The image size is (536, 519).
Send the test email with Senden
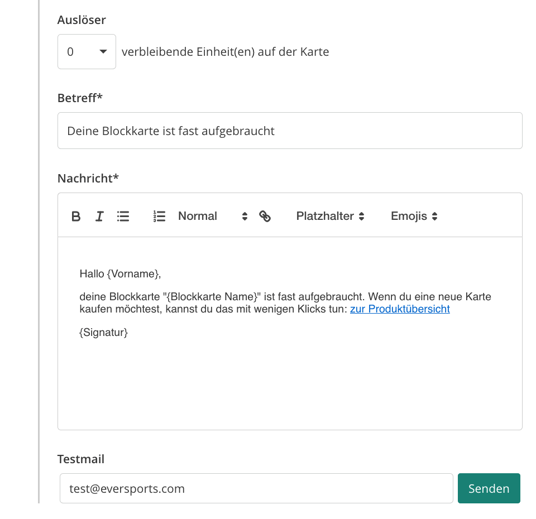point(489,489)
